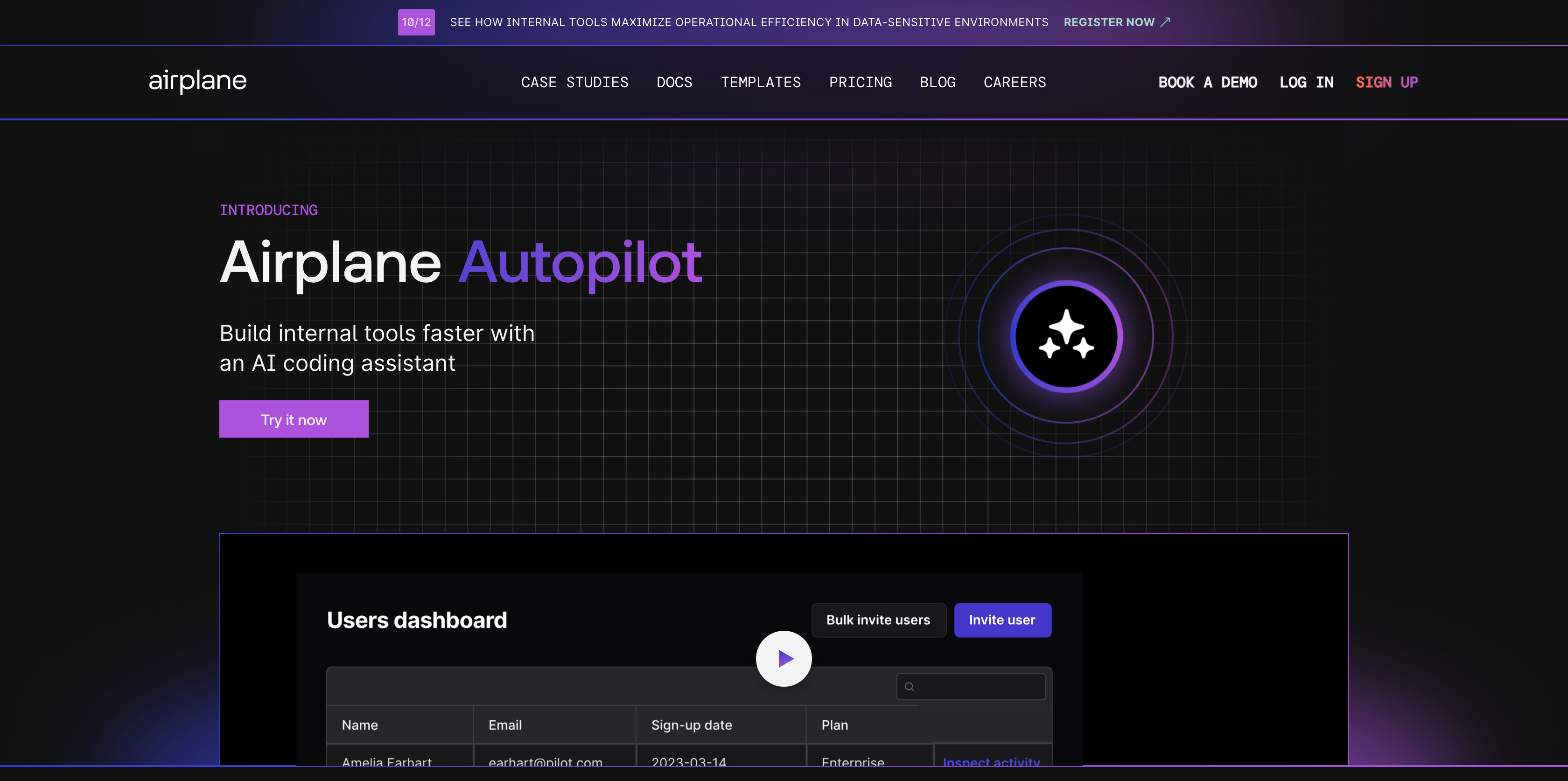Play the Users dashboard demo video
Screen dimensions: 1568x781
[784, 659]
